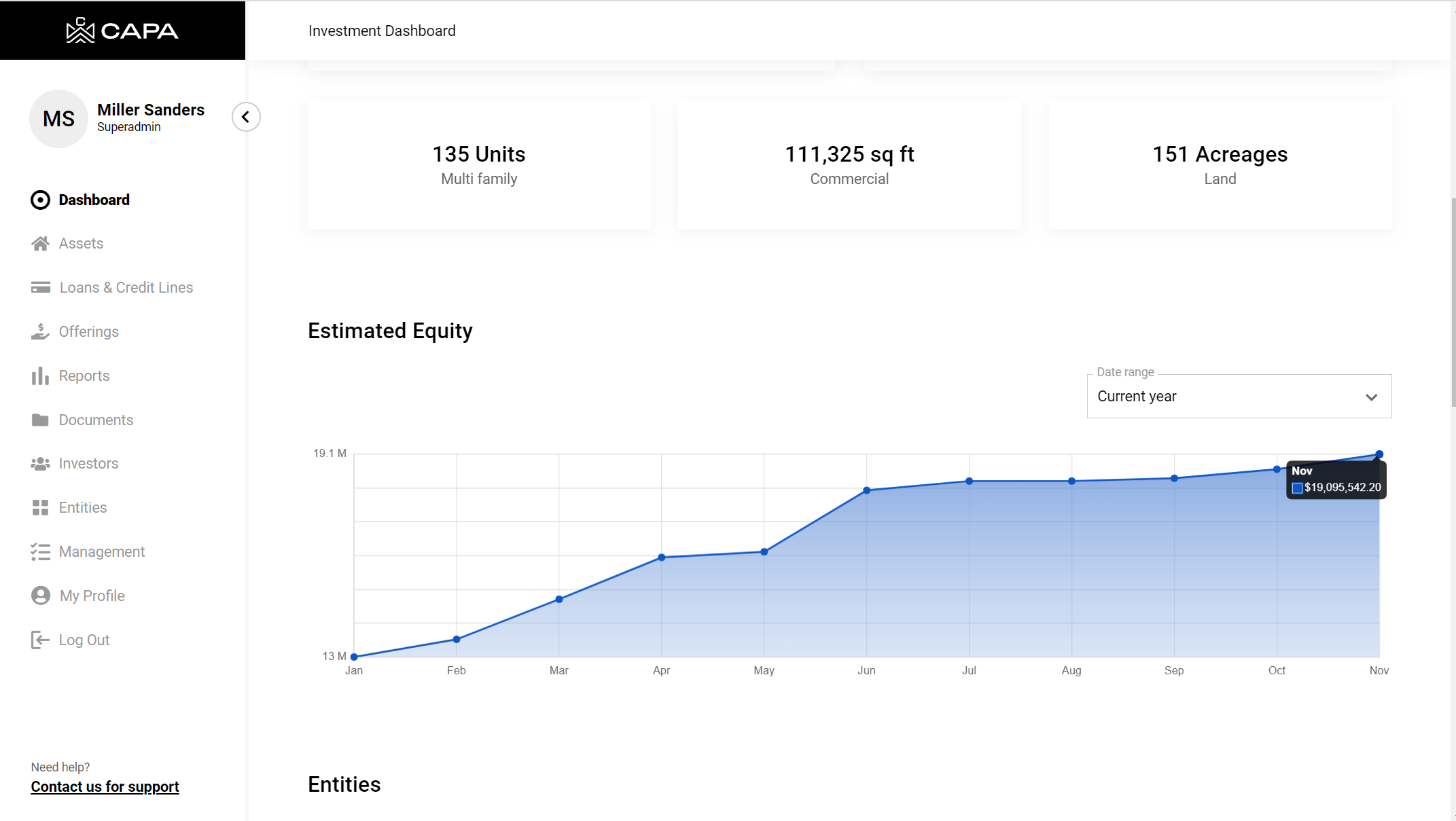Click blue swatch in Nov tooltip
This screenshot has height=821, width=1456.
pyautogui.click(x=1297, y=488)
